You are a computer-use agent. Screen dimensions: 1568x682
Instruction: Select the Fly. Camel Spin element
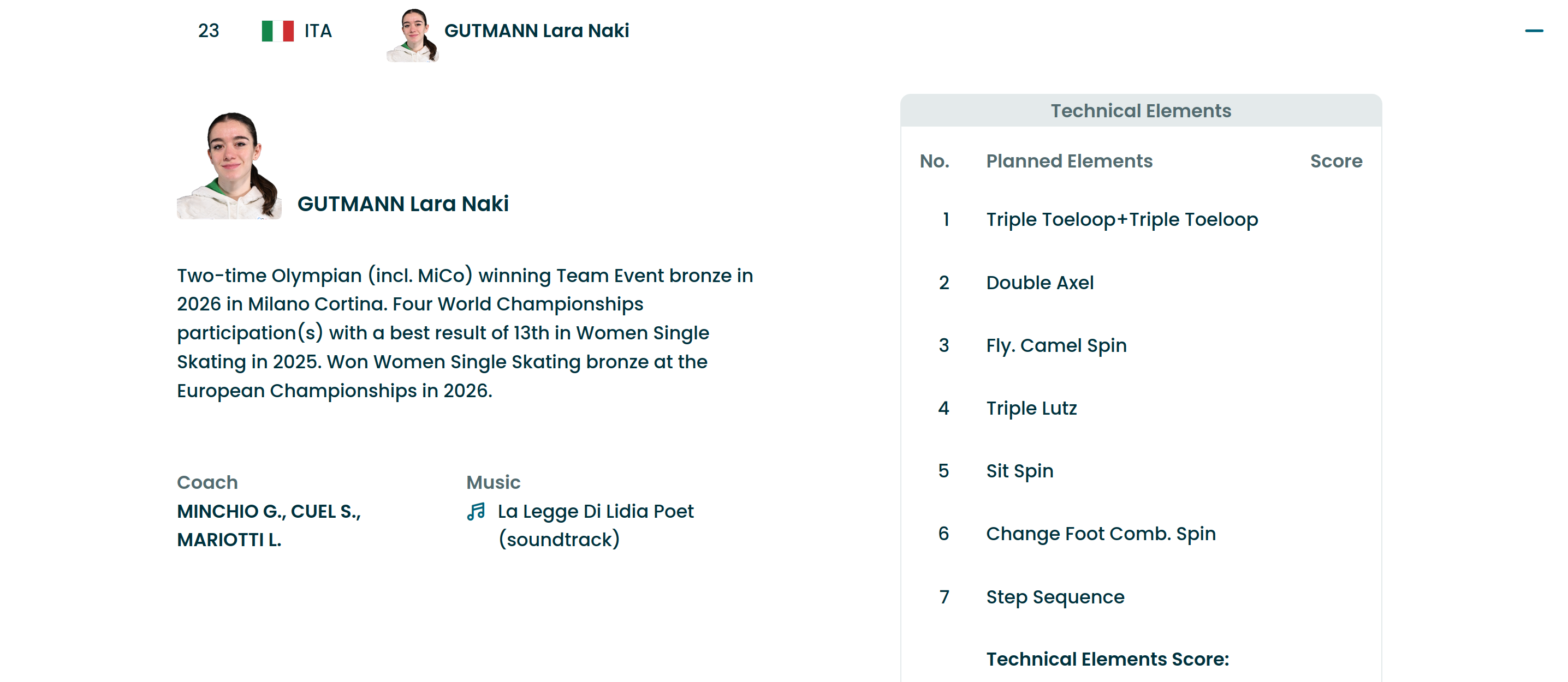1055,345
